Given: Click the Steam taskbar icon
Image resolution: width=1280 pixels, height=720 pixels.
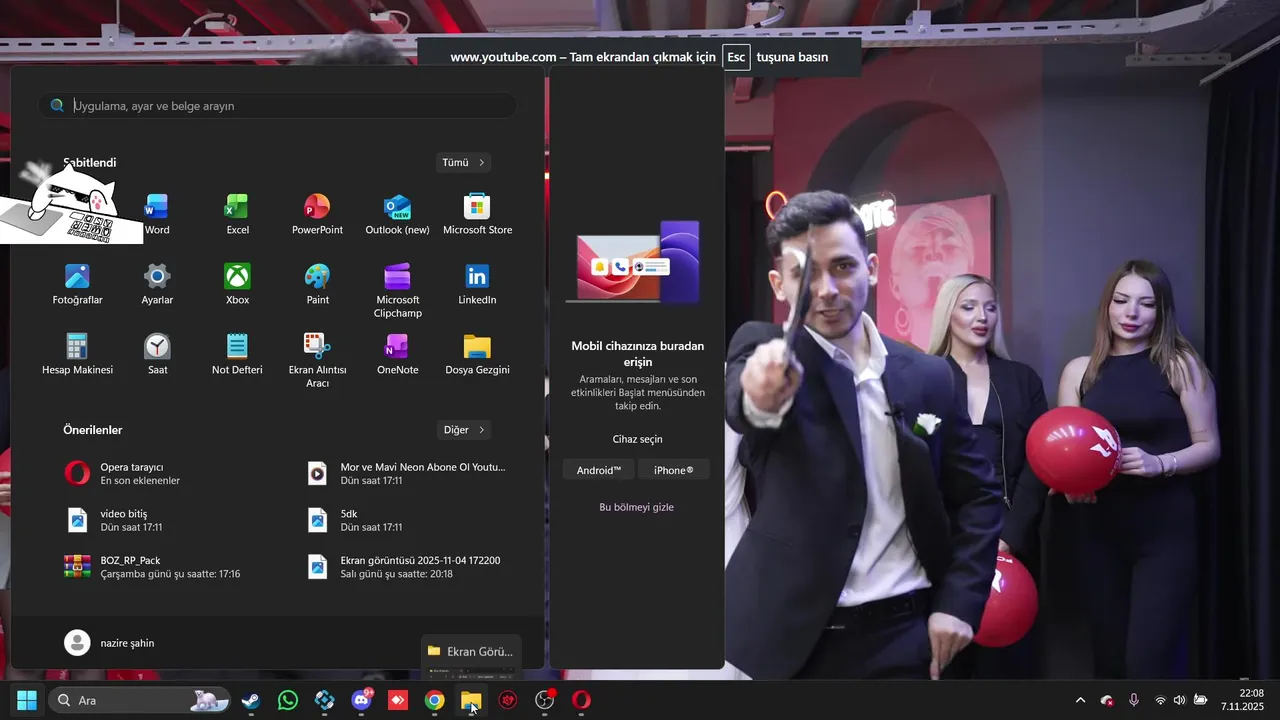Looking at the screenshot, I should pyautogui.click(x=251, y=700).
